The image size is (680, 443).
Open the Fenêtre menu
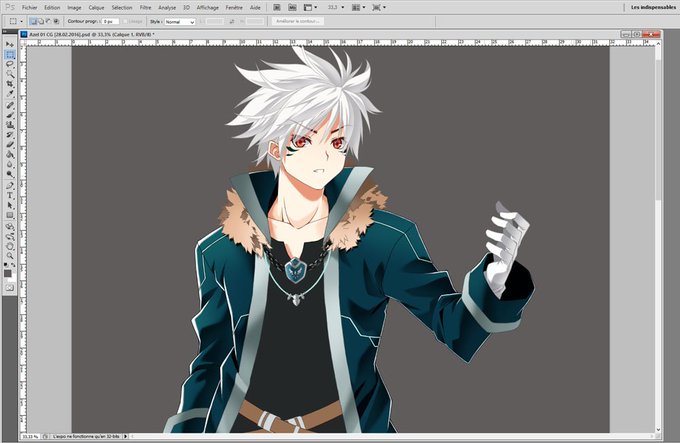click(234, 7)
